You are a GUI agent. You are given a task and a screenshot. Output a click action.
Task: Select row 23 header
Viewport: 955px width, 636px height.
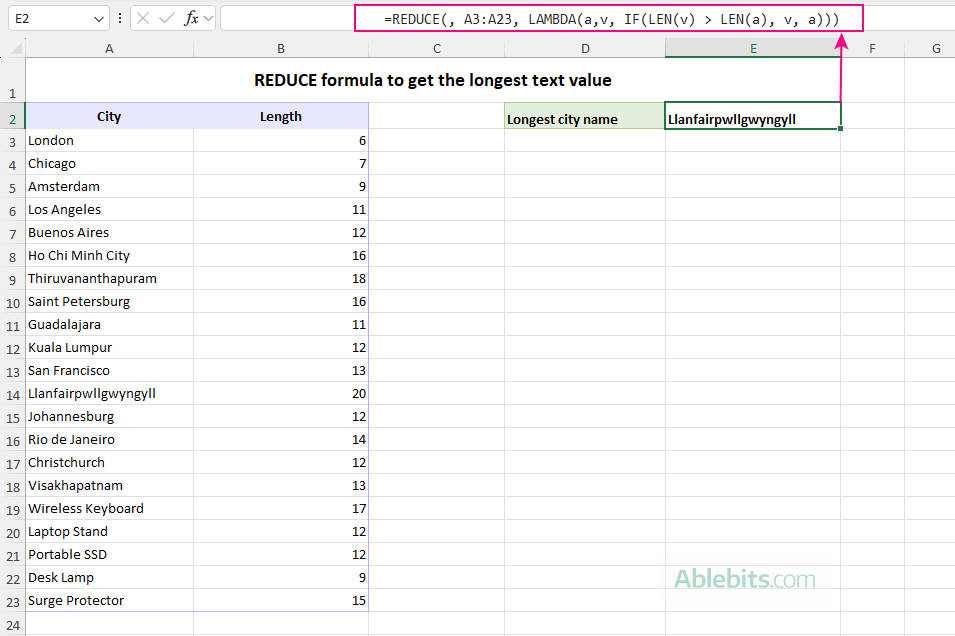coord(12,601)
